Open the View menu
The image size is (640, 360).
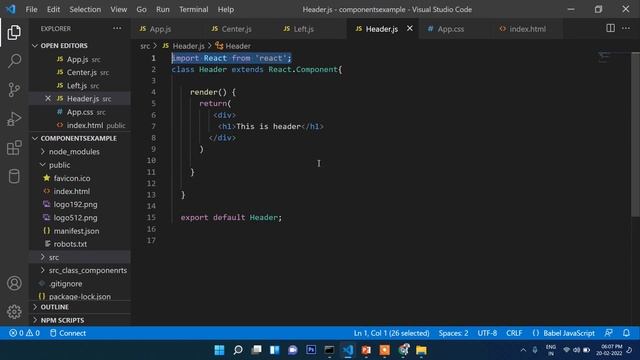(x=118, y=9)
